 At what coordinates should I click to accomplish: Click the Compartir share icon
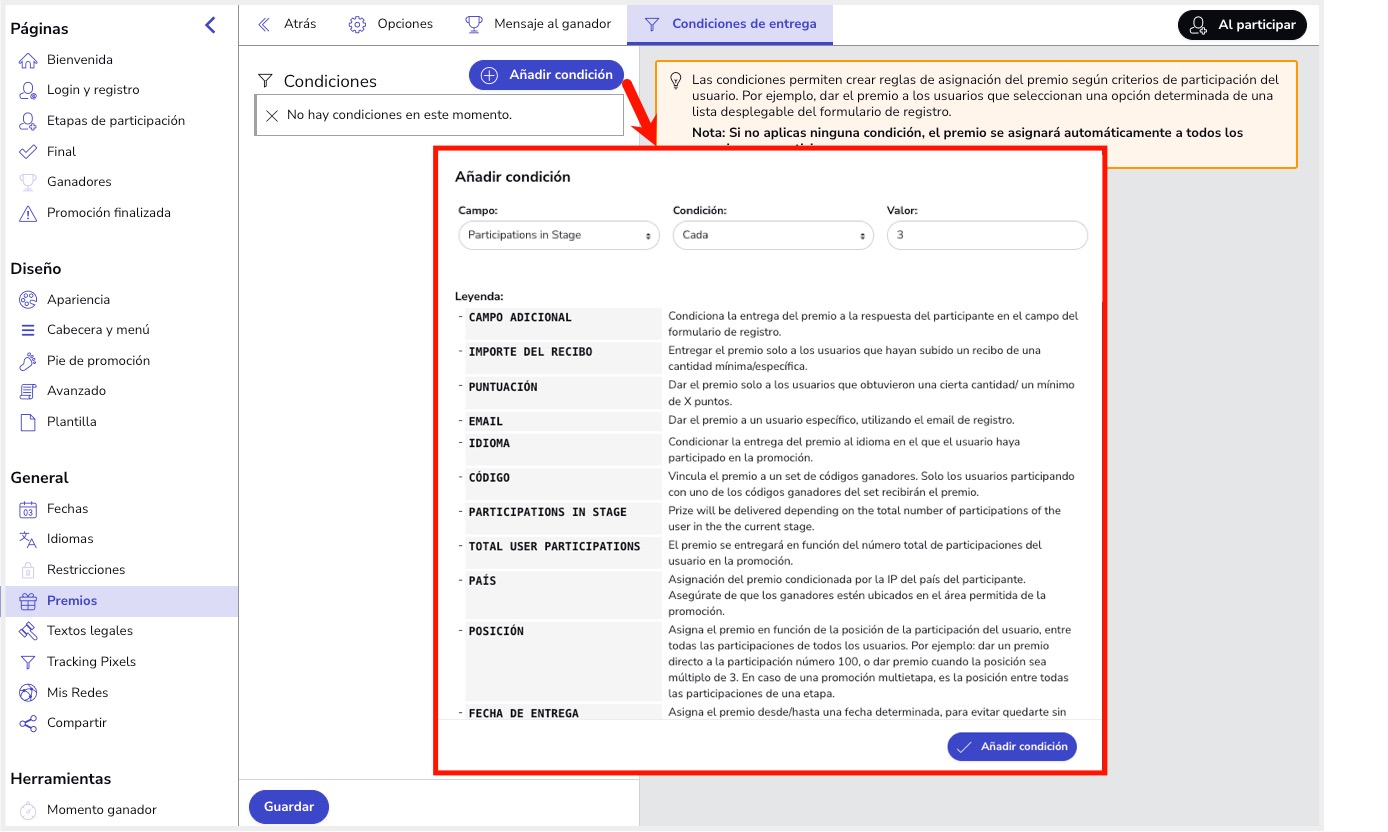tap(28, 723)
